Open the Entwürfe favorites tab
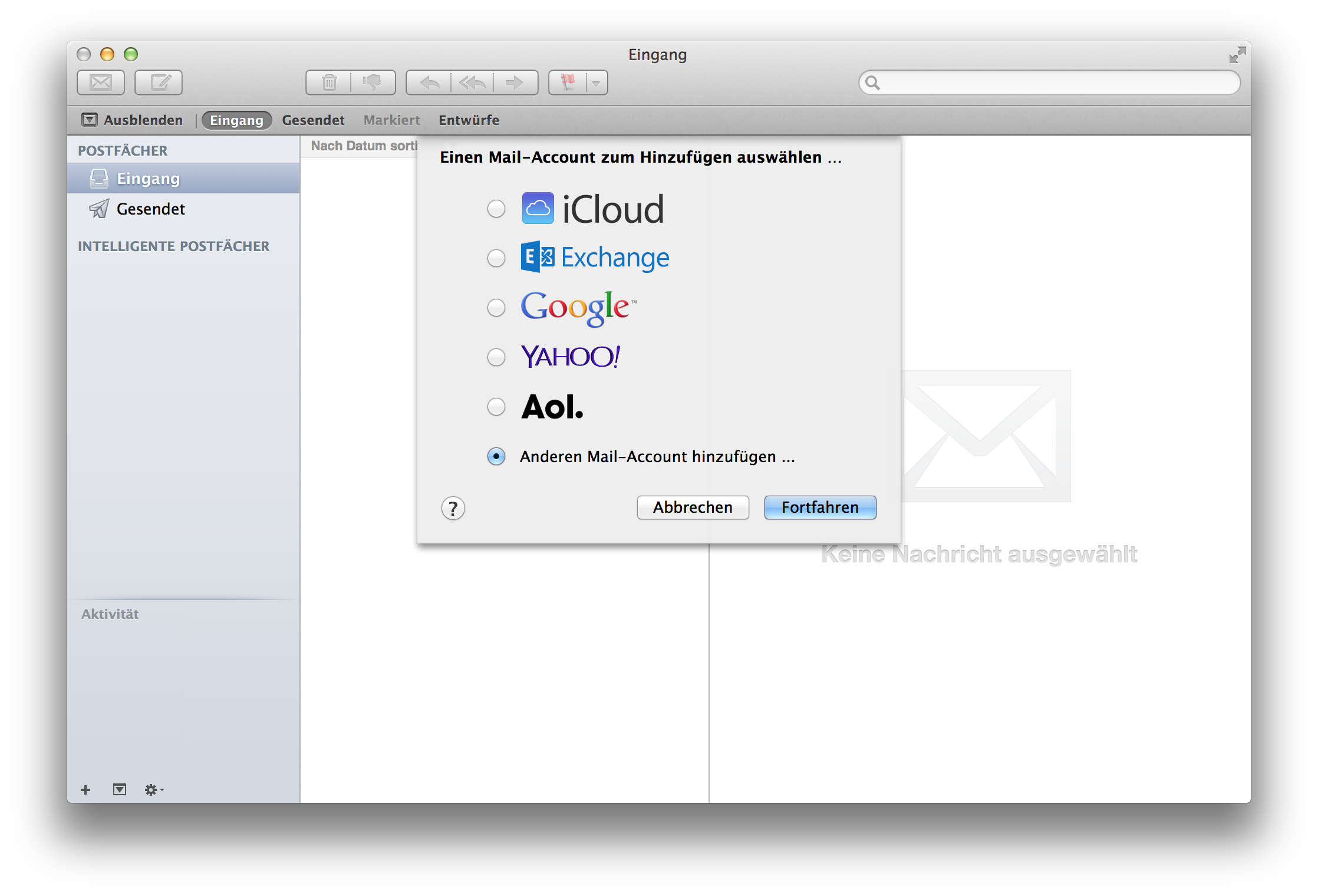1318x896 pixels. point(469,120)
